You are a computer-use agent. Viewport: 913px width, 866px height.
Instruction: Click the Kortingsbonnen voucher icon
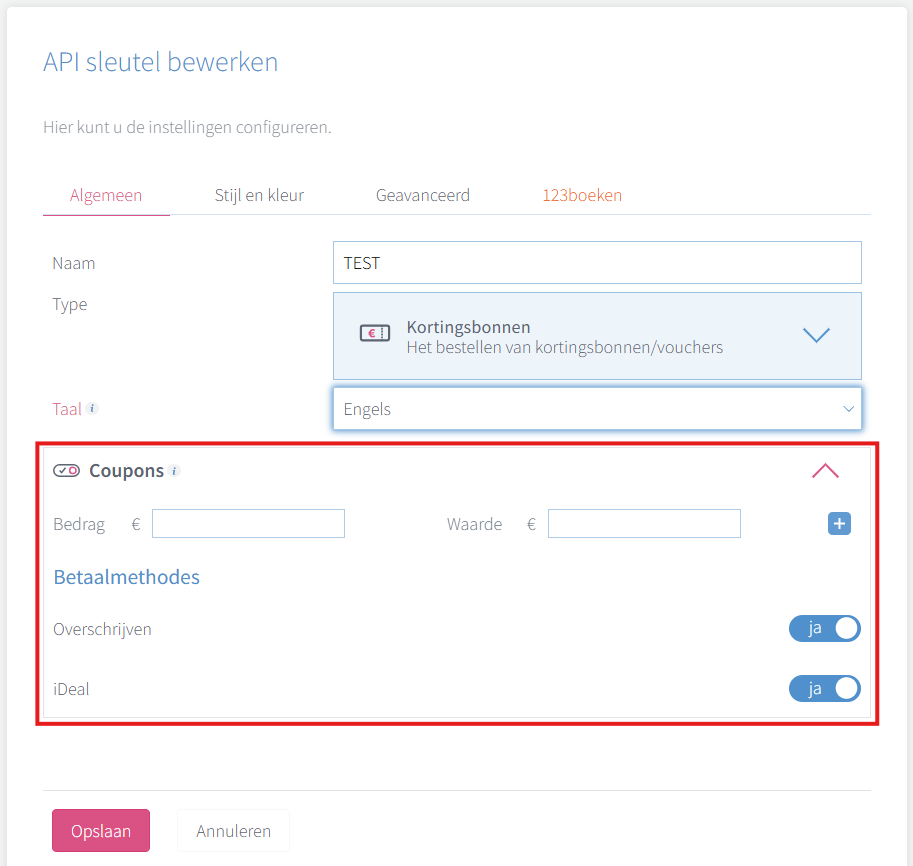click(x=374, y=333)
